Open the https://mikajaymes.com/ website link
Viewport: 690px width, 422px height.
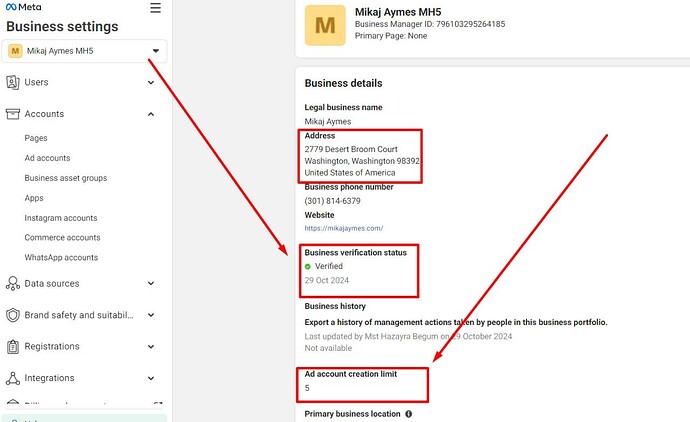[x=344, y=228]
